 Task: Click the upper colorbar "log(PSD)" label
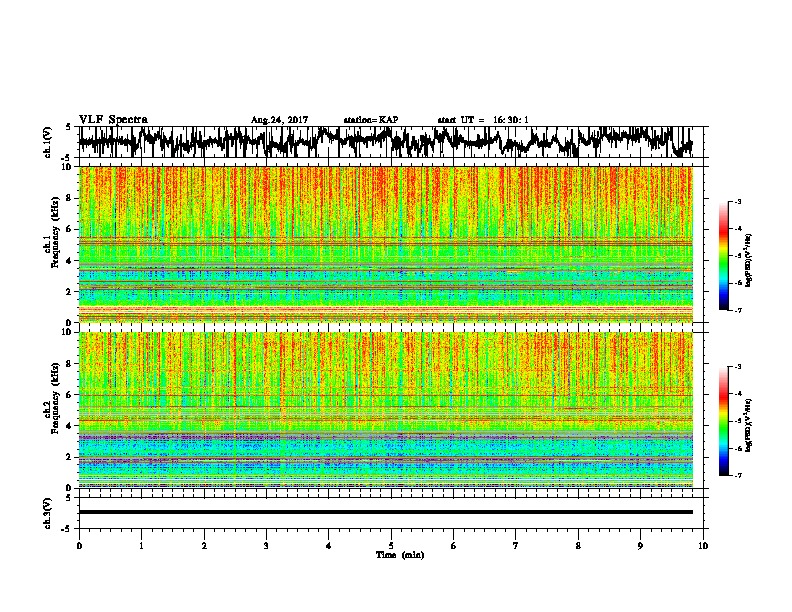point(749,260)
